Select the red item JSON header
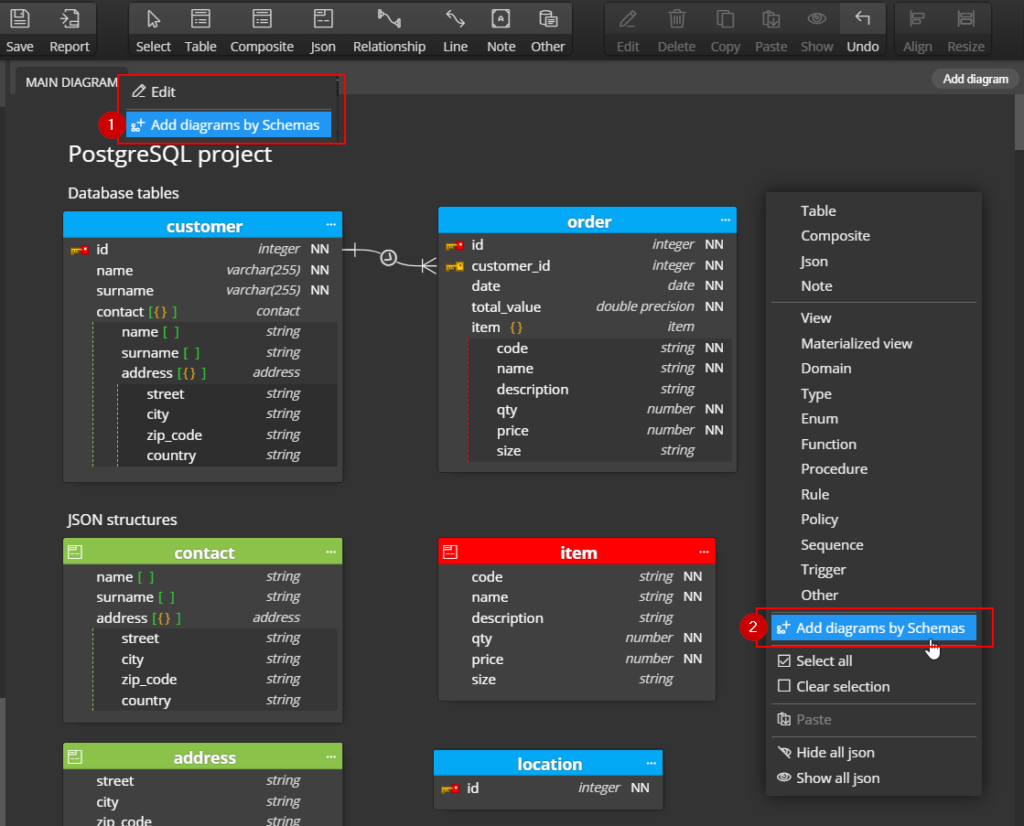 pos(577,552)
